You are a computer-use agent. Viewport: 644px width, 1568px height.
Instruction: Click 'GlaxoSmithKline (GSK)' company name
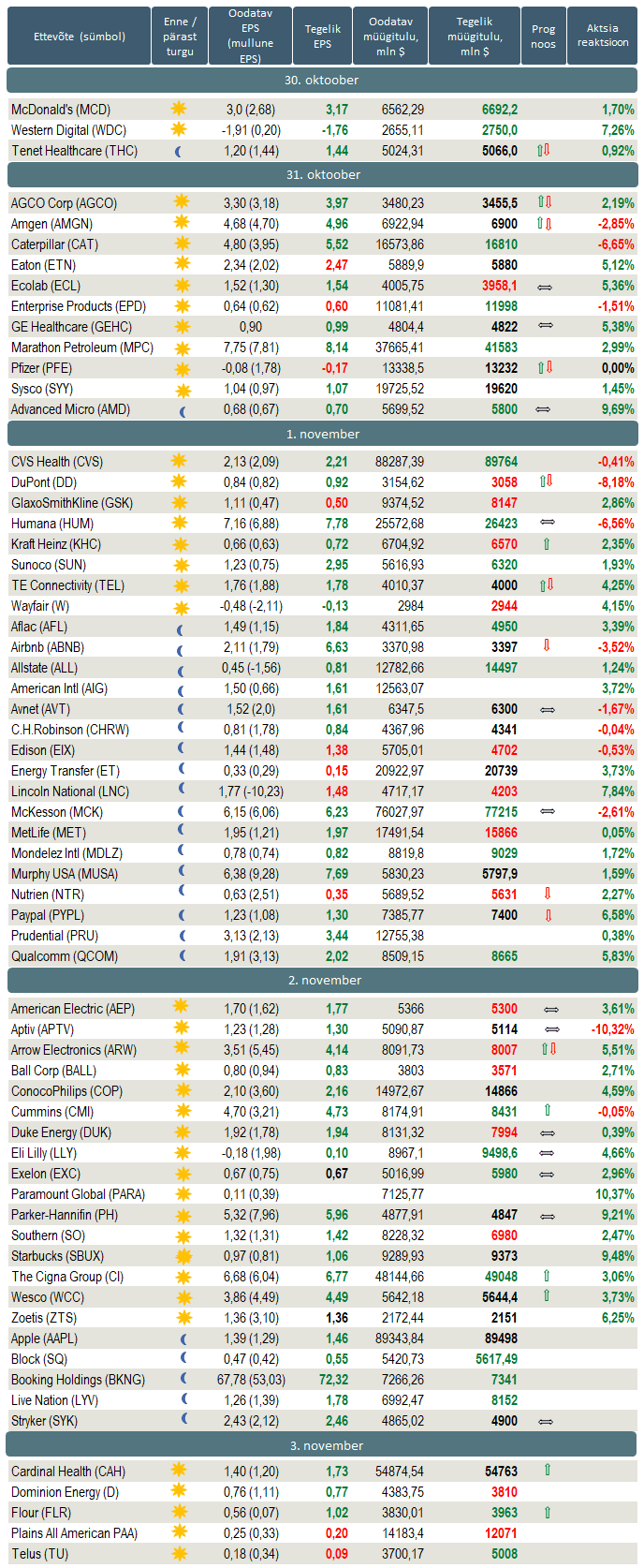pyautogui.click(x=72, y=503)
